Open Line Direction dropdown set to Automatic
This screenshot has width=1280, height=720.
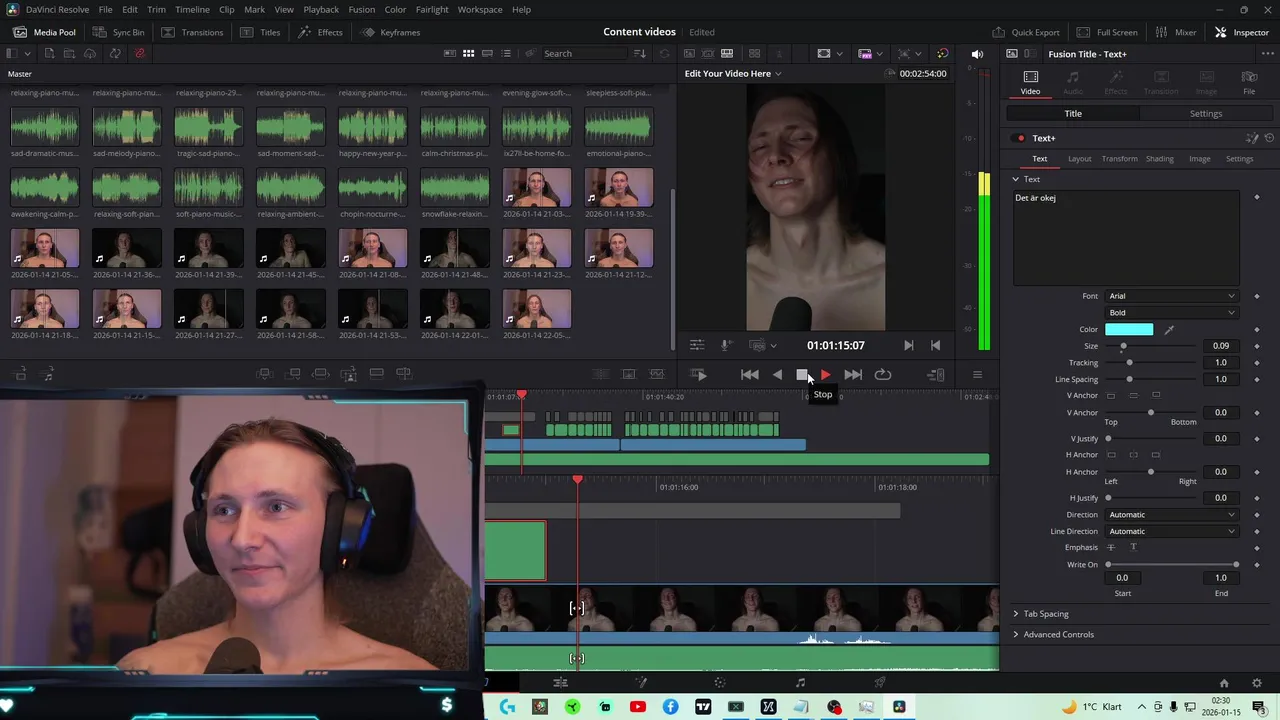pyautogui.click(x=1170, y=531)
